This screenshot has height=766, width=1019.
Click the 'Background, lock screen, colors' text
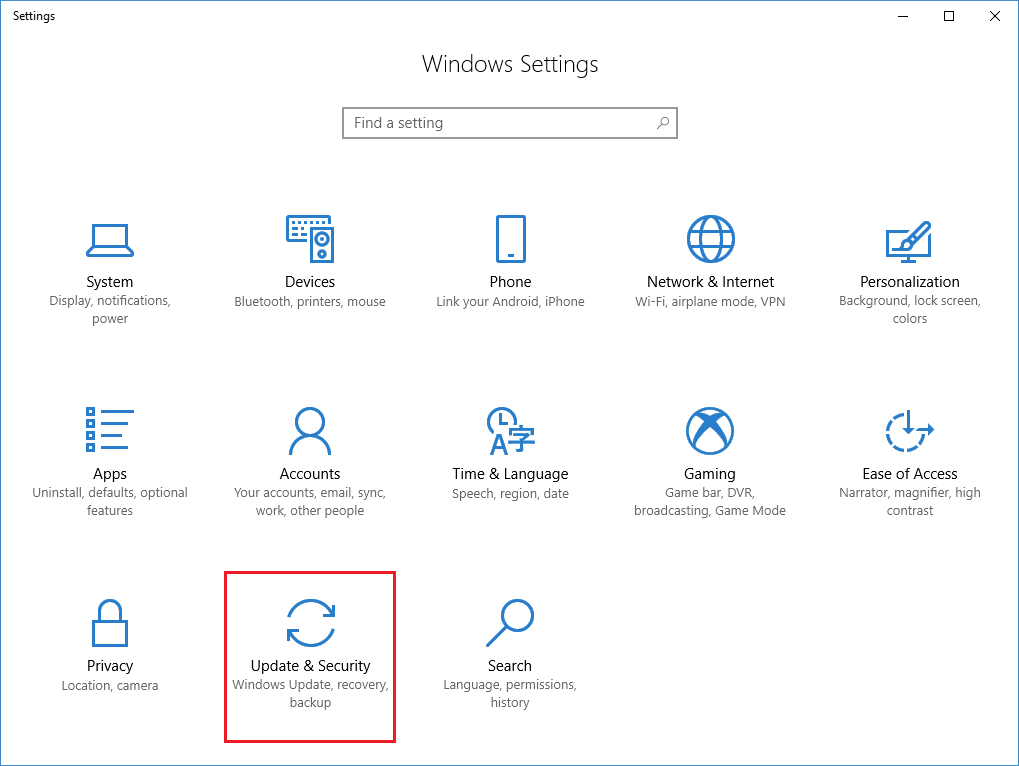point(910,310)
